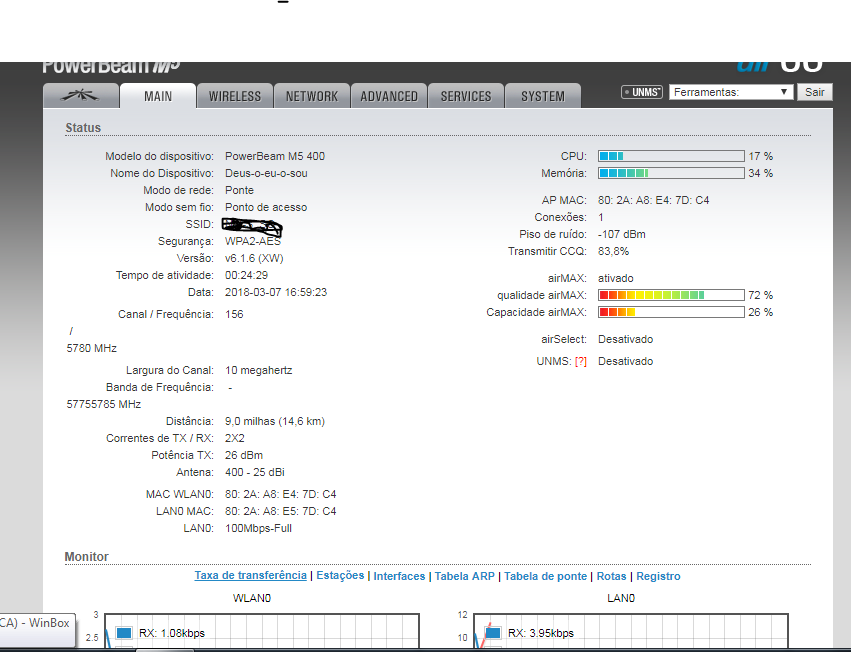Click channel width 10 megahertz
Viewport: 851px width, 652px height.
pos(259,370)
